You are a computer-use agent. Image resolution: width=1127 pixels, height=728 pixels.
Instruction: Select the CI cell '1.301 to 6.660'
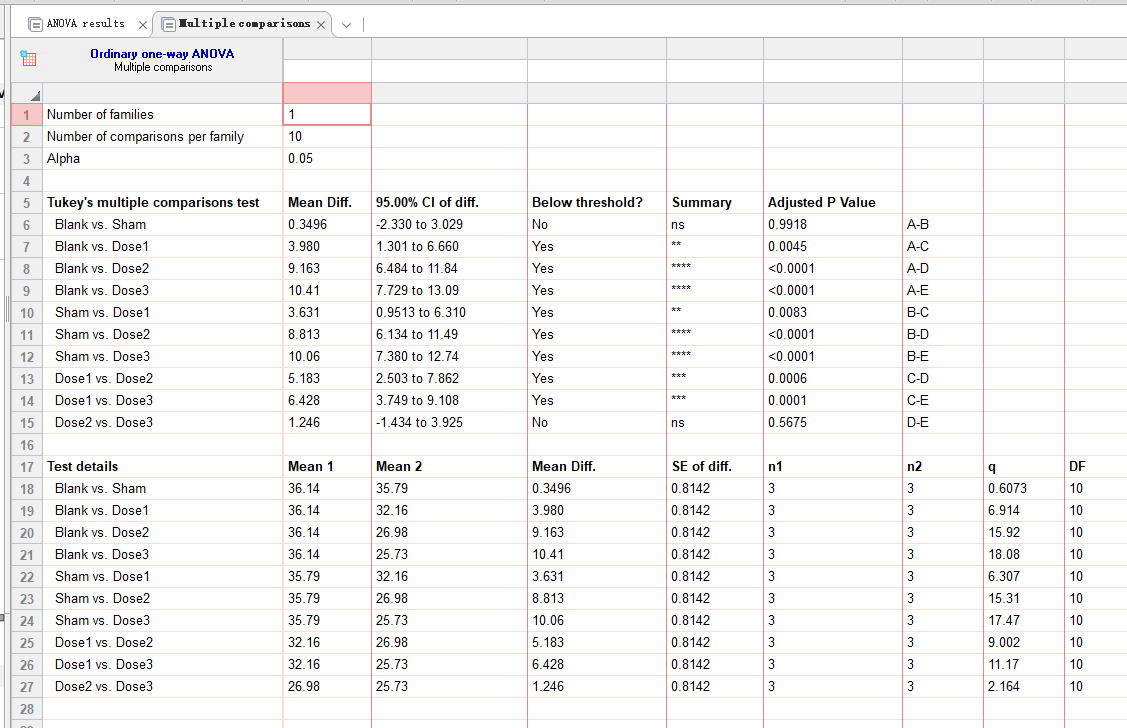[x=449, y=246]
